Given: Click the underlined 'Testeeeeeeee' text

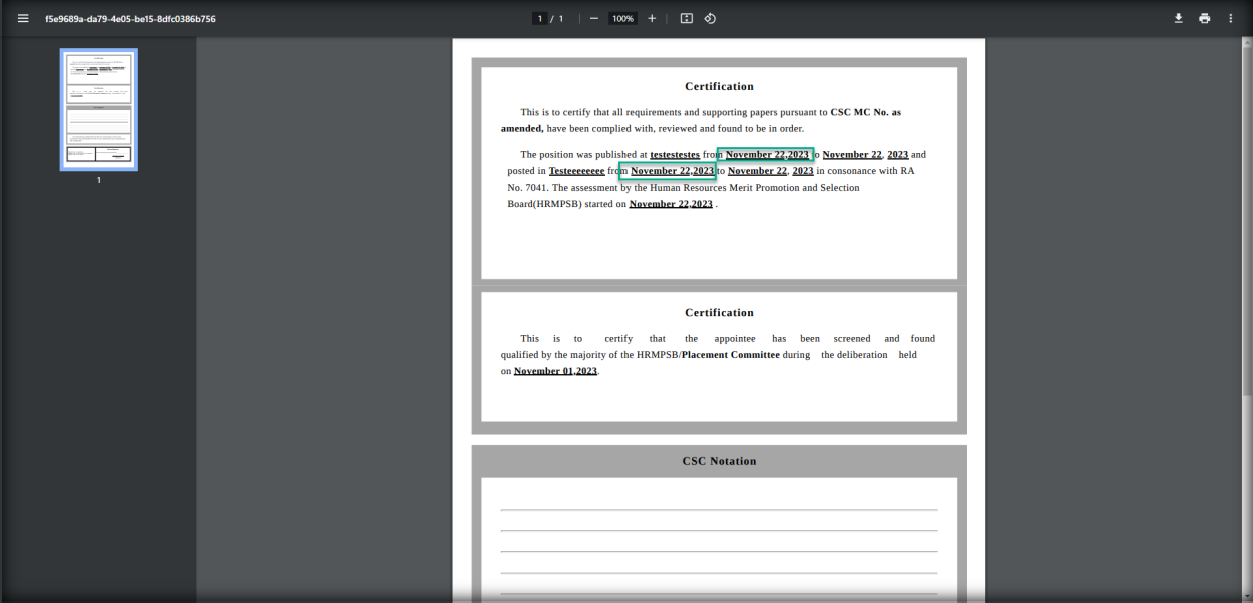Looking at the screenshot, I should coord(576,171).
